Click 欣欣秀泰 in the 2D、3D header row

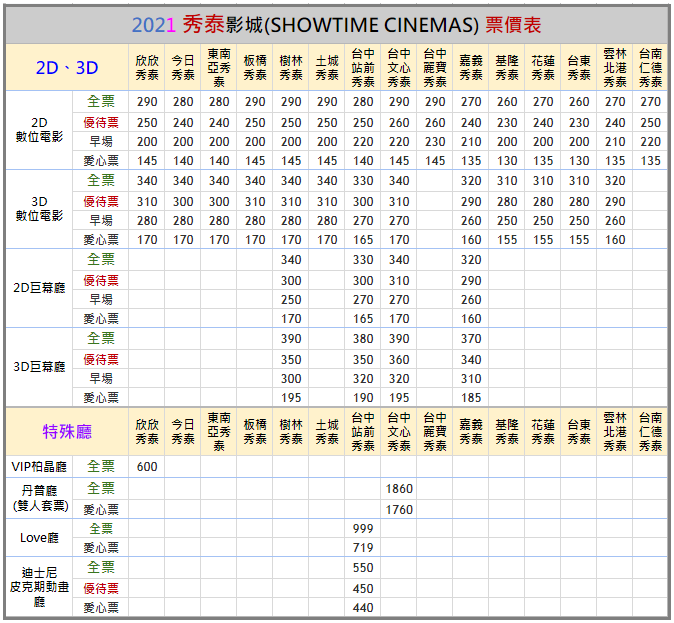click(x=147, y=68)
